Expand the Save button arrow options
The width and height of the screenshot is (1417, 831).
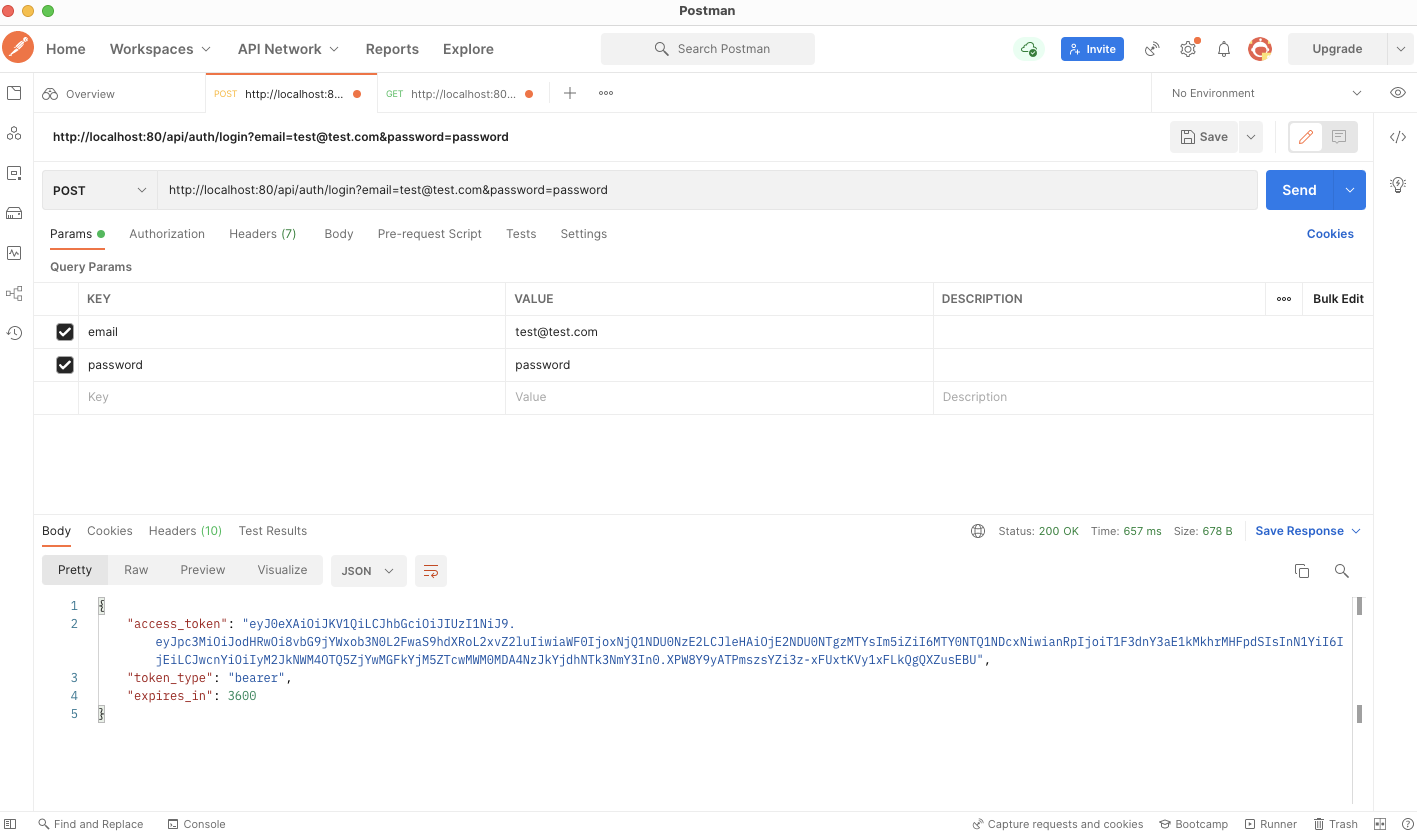[x=1250, y=137]
